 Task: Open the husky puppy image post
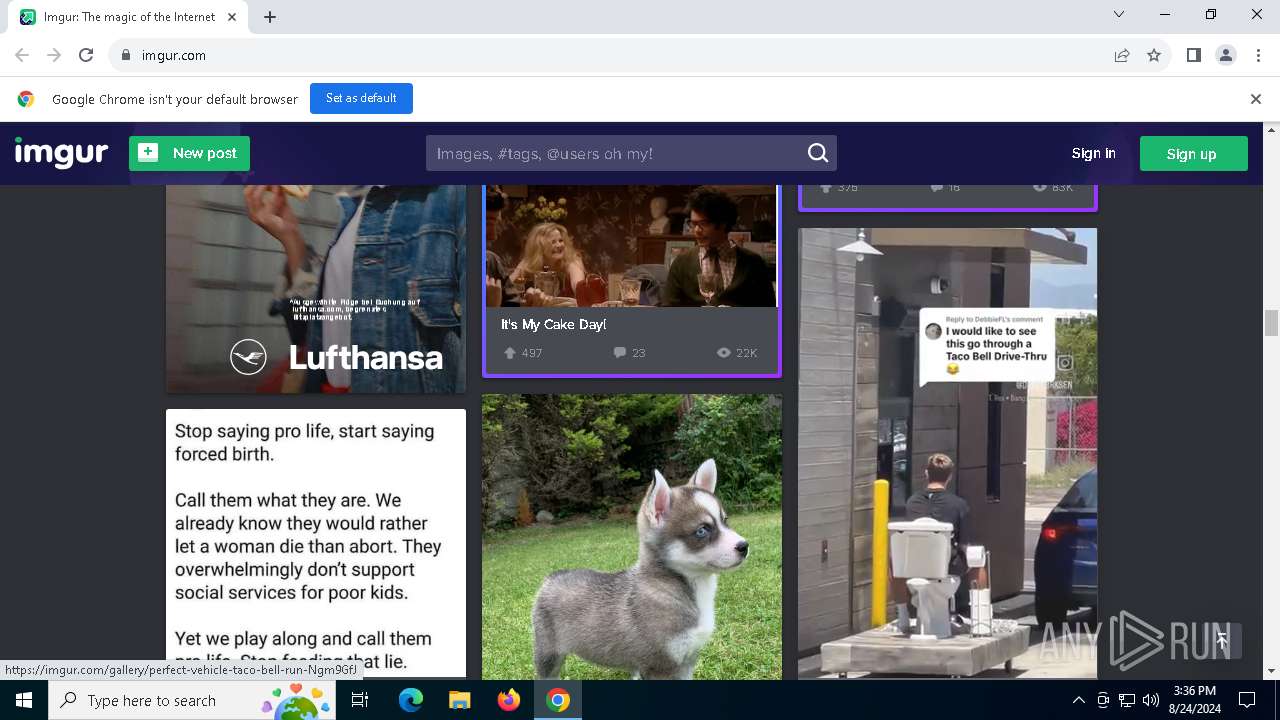[x=632, y=537]
